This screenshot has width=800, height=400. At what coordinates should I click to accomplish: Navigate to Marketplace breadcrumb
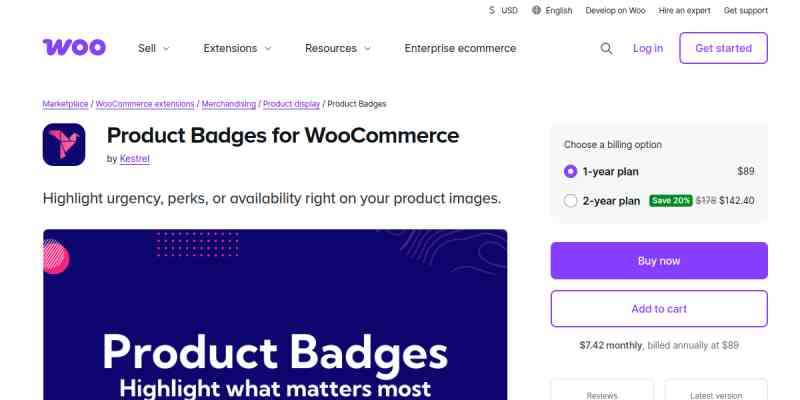click(x=66, y=104)
